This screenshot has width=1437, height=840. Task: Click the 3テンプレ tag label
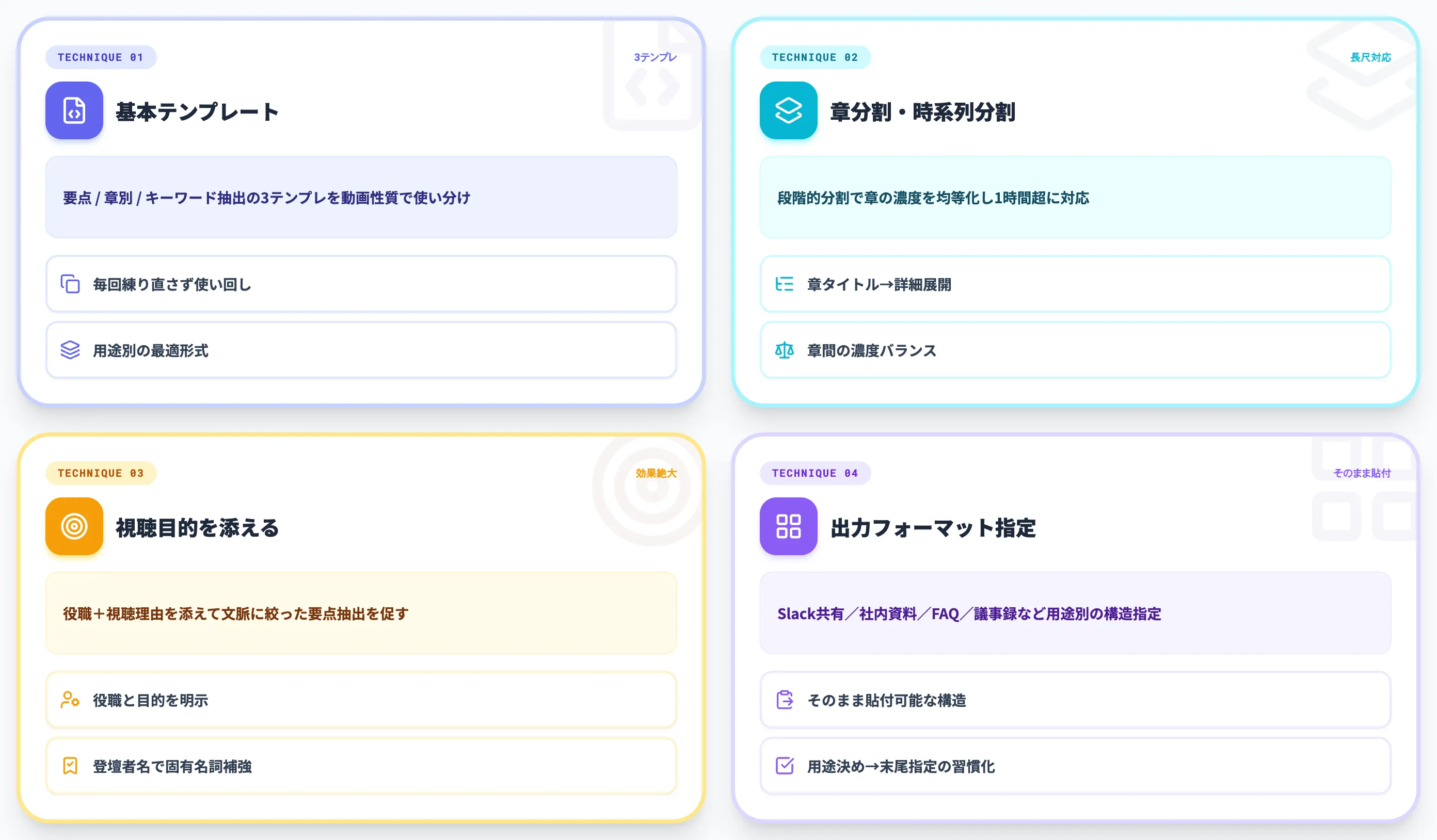pos(655,57)
